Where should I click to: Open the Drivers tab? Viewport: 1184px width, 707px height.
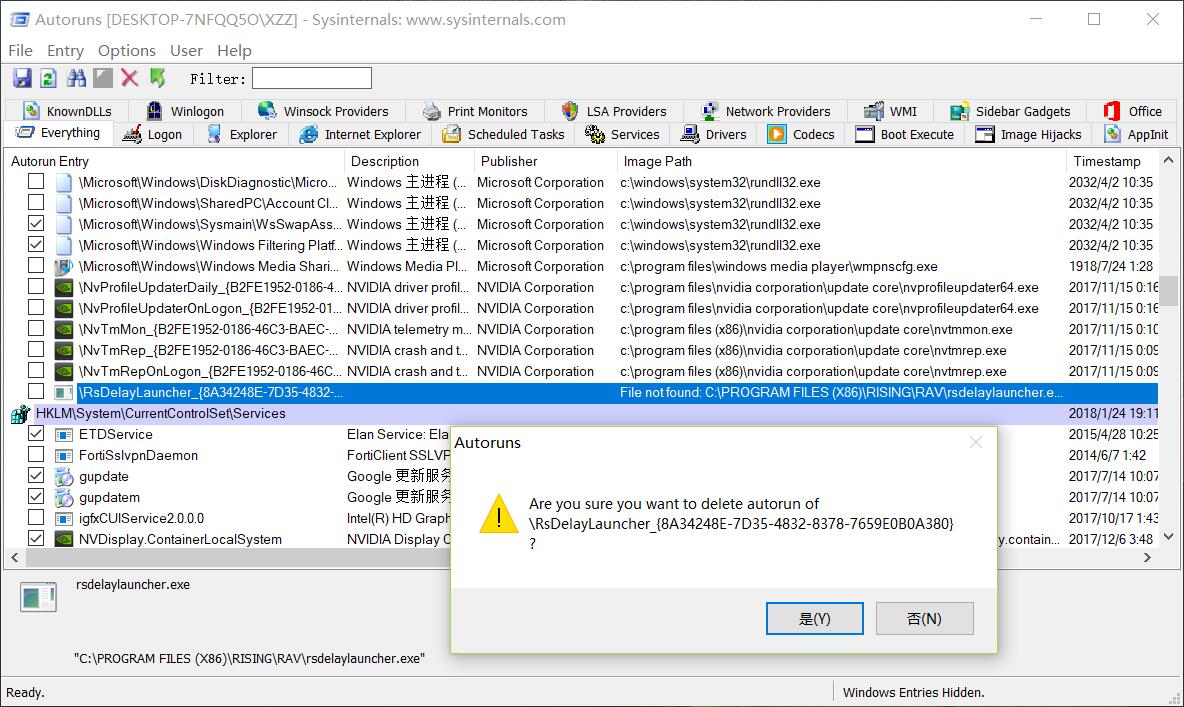point(714,134)
